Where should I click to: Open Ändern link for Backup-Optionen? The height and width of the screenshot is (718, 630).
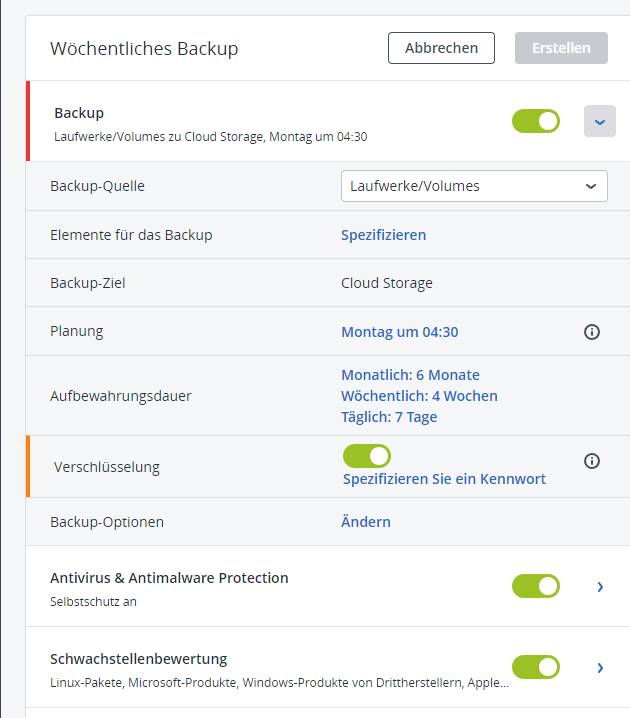coord(365,522)
